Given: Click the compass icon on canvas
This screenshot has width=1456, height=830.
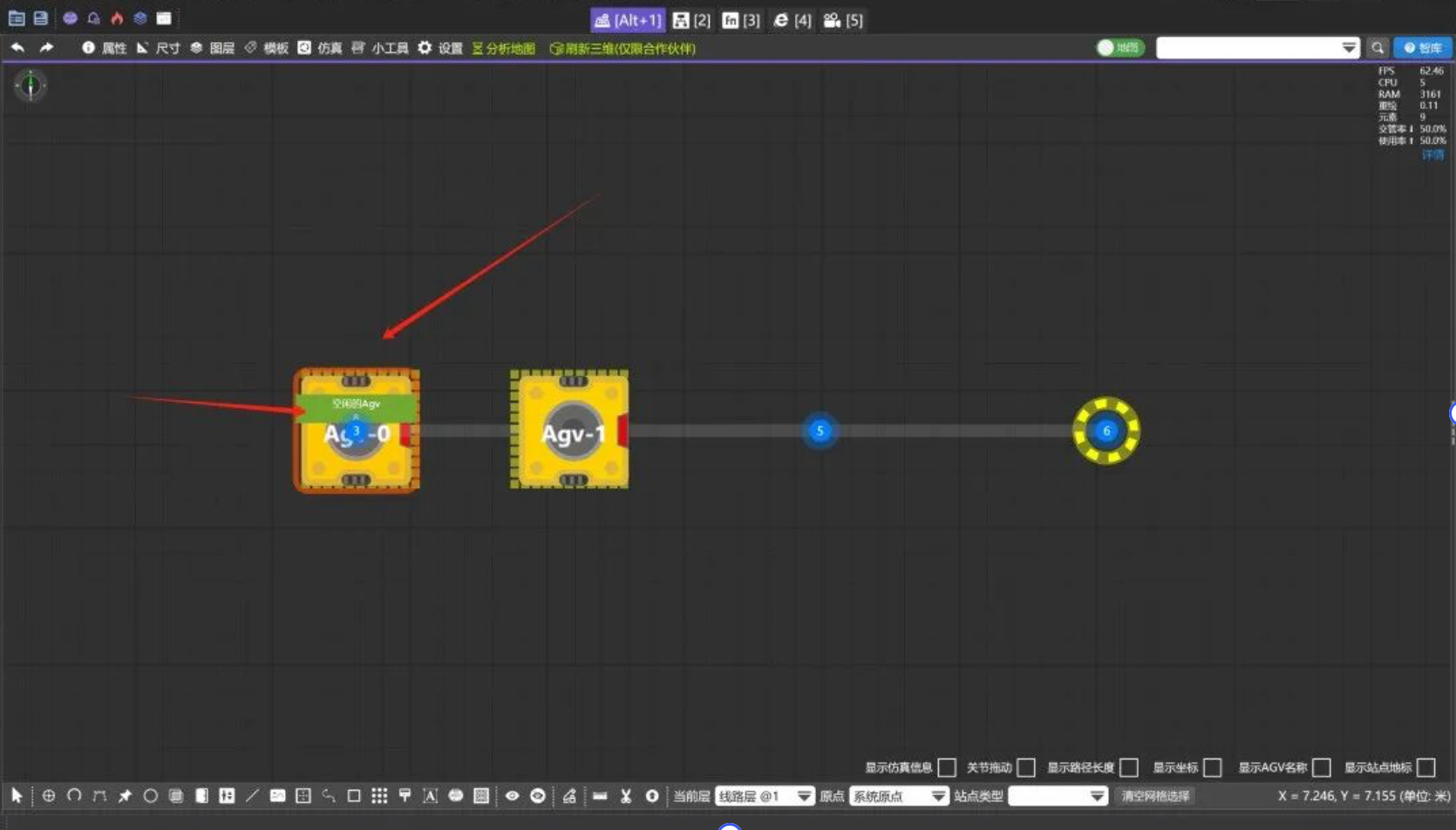Looking at the screenshot, I should (x=31, y=85).
